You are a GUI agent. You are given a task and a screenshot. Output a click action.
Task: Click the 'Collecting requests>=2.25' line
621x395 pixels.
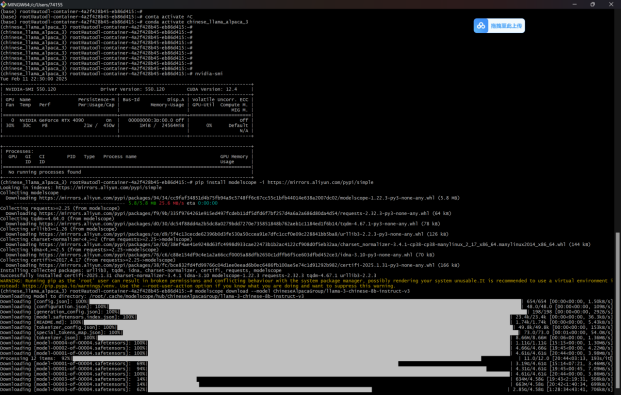(x=60, y=208)
